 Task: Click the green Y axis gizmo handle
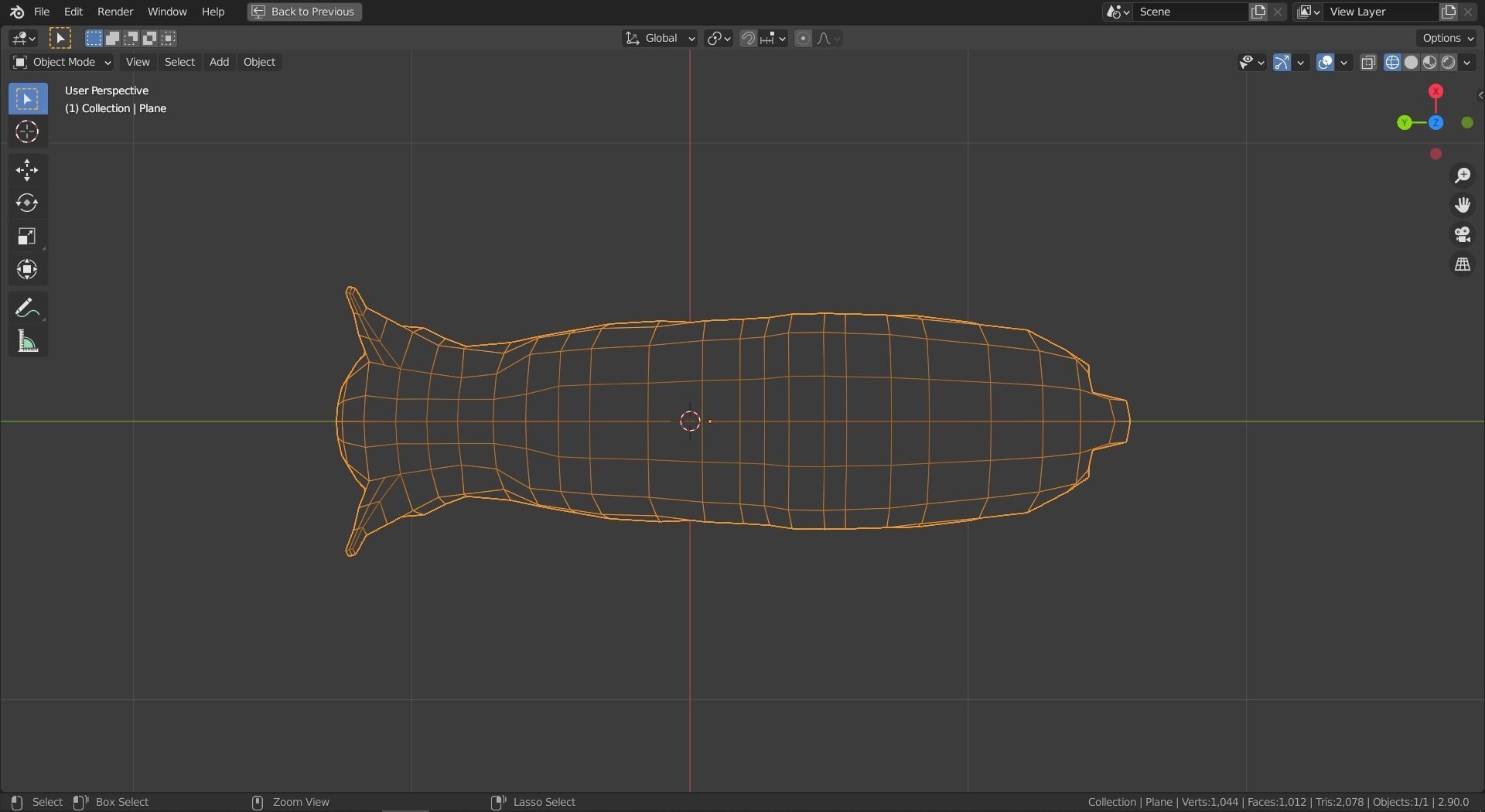click(1405, 123)
